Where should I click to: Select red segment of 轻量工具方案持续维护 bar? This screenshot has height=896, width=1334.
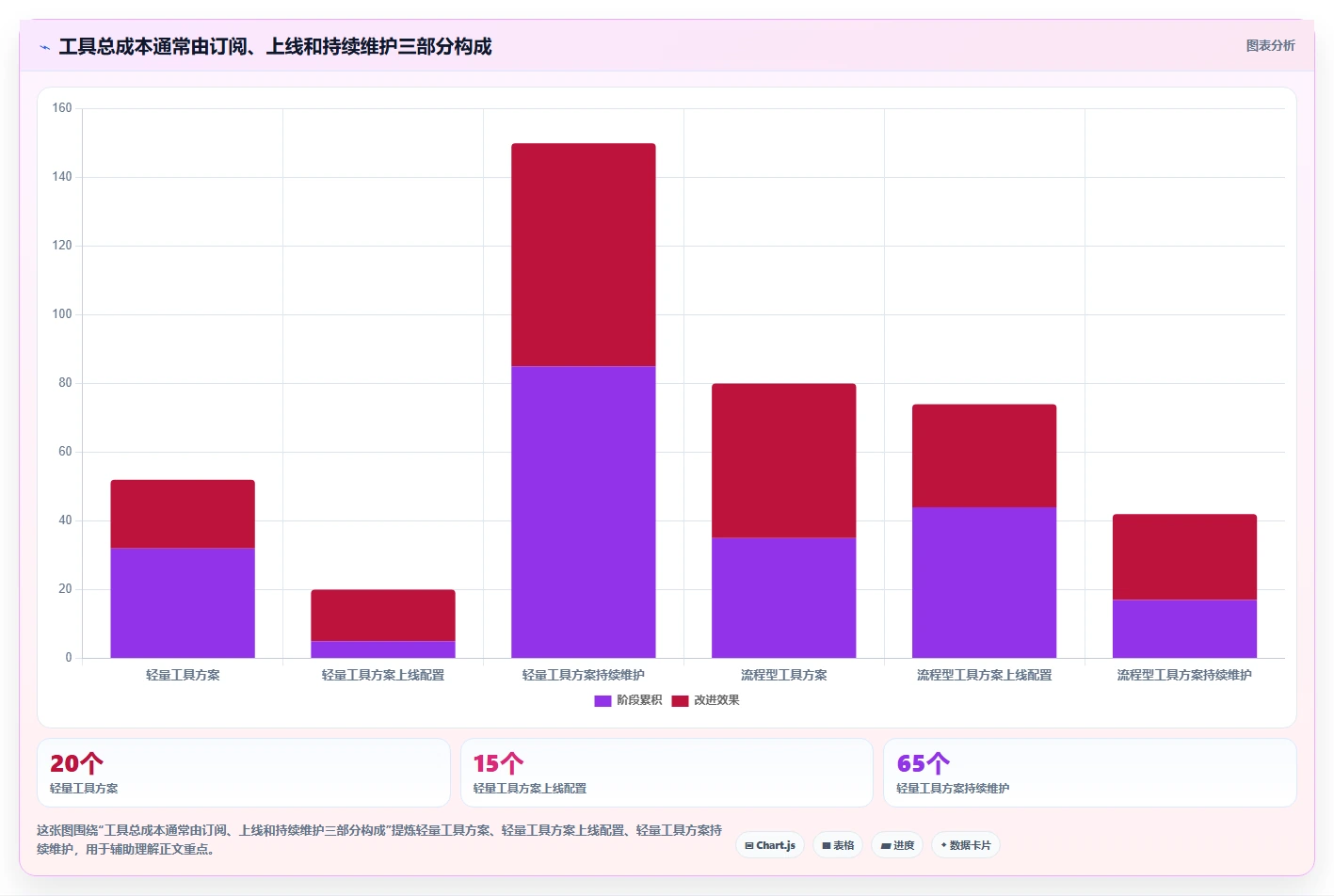pyautogui.click(x=584, y=255)
